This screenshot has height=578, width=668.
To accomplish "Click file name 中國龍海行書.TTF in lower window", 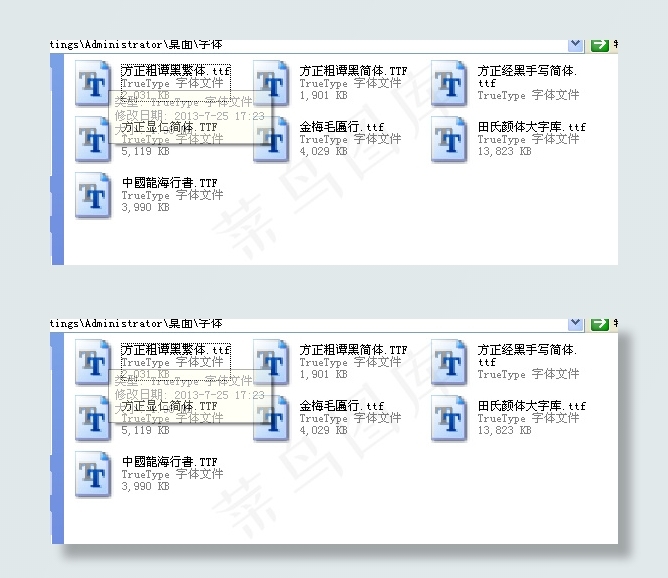I will [169, 462].
